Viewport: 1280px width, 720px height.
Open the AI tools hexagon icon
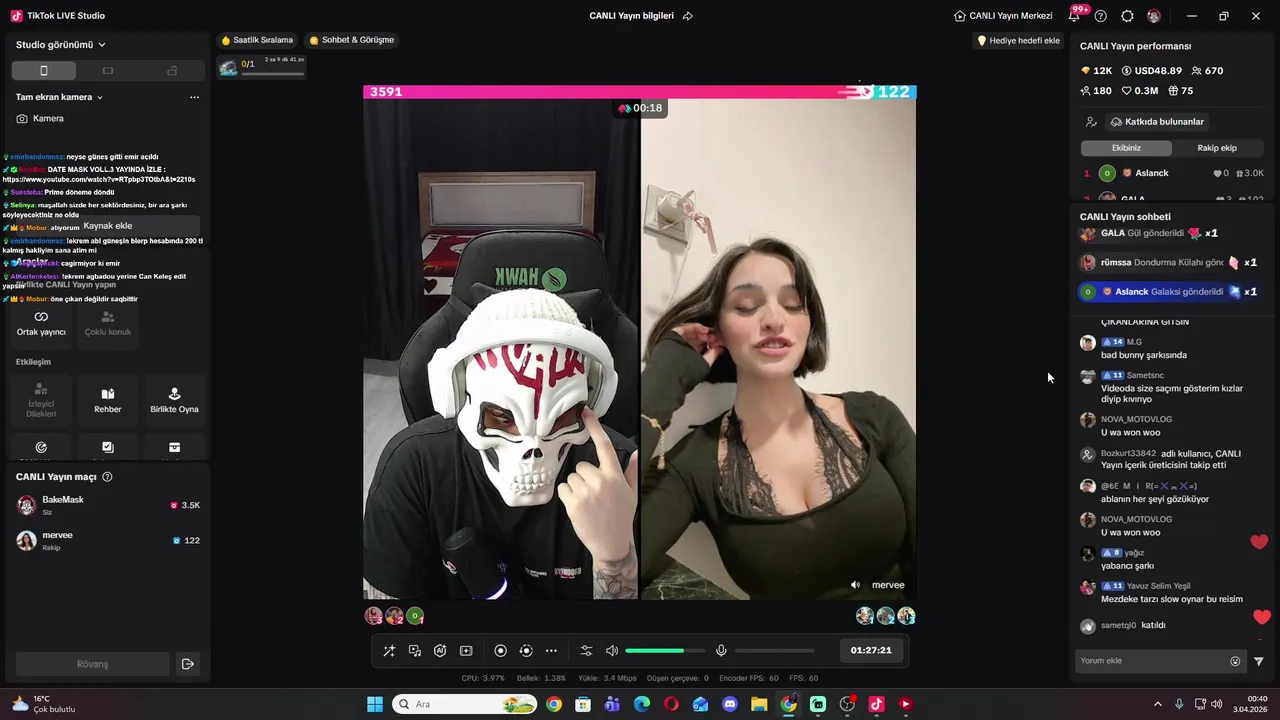(x=440, y=651)
